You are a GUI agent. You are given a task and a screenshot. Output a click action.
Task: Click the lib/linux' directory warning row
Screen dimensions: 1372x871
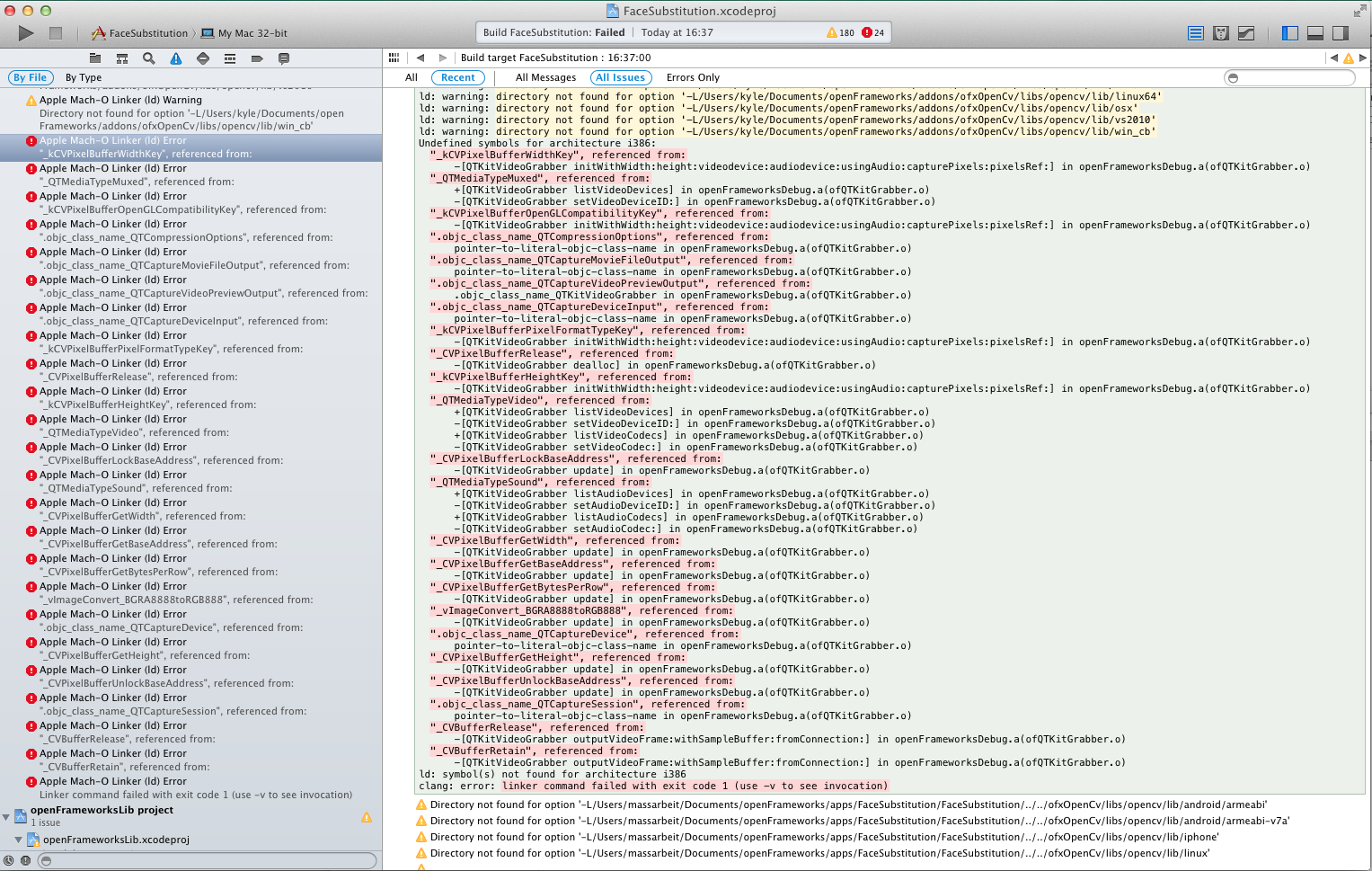click(x=812, y=854)
